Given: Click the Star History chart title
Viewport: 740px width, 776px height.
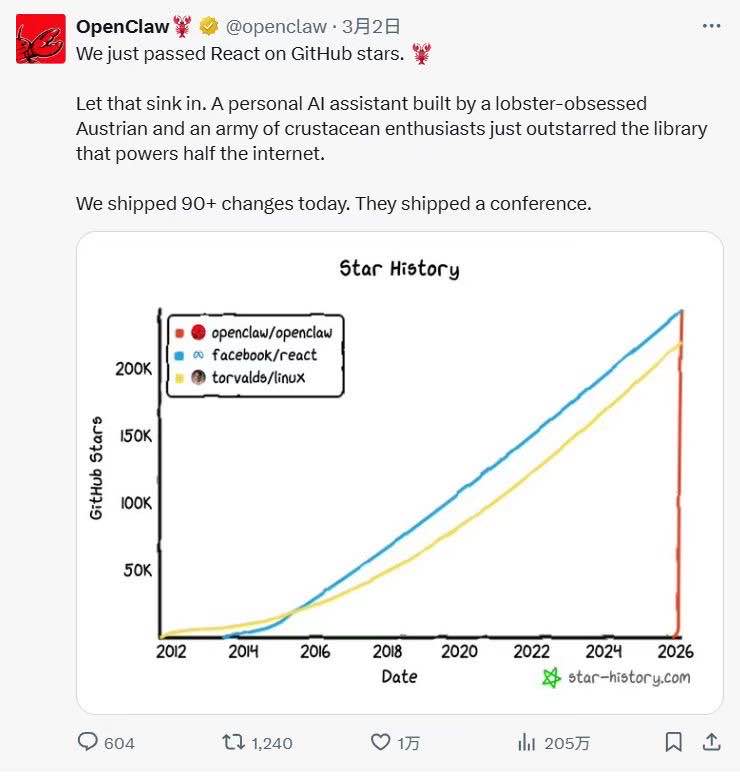Looking at the screenshot, I should (x=399, y=268).
